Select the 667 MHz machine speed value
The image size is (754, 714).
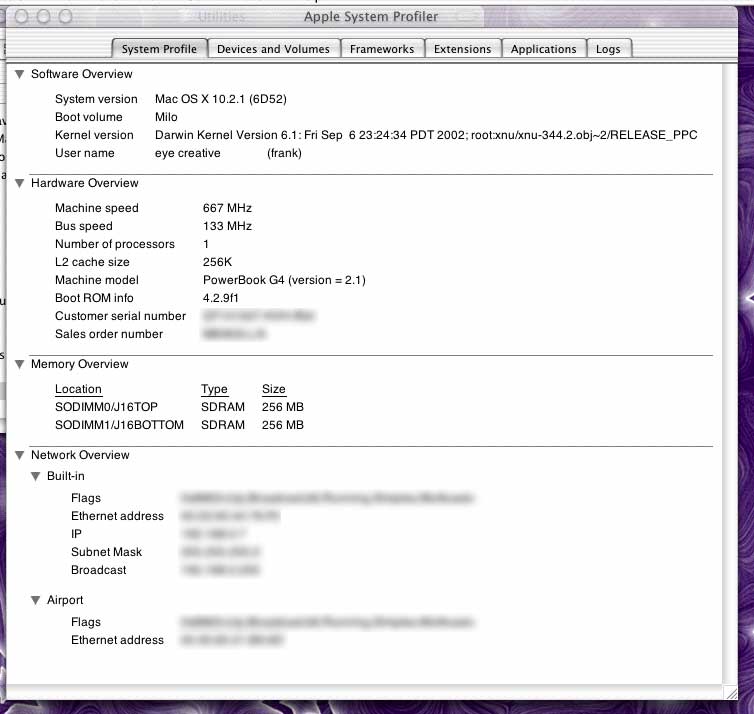(227, 208)
